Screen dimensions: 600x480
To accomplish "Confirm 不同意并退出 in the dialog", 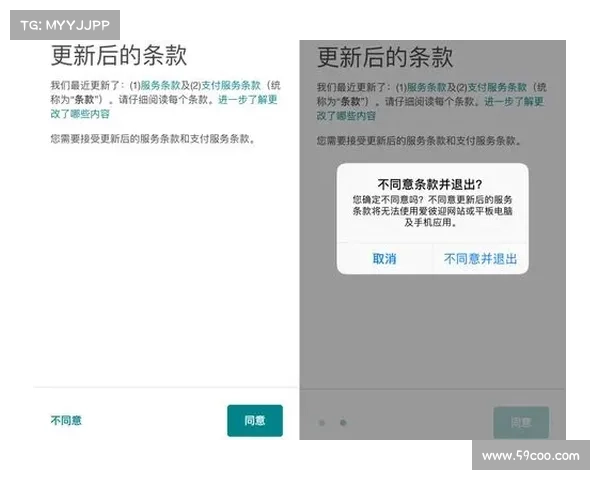I will click(480, 259).
